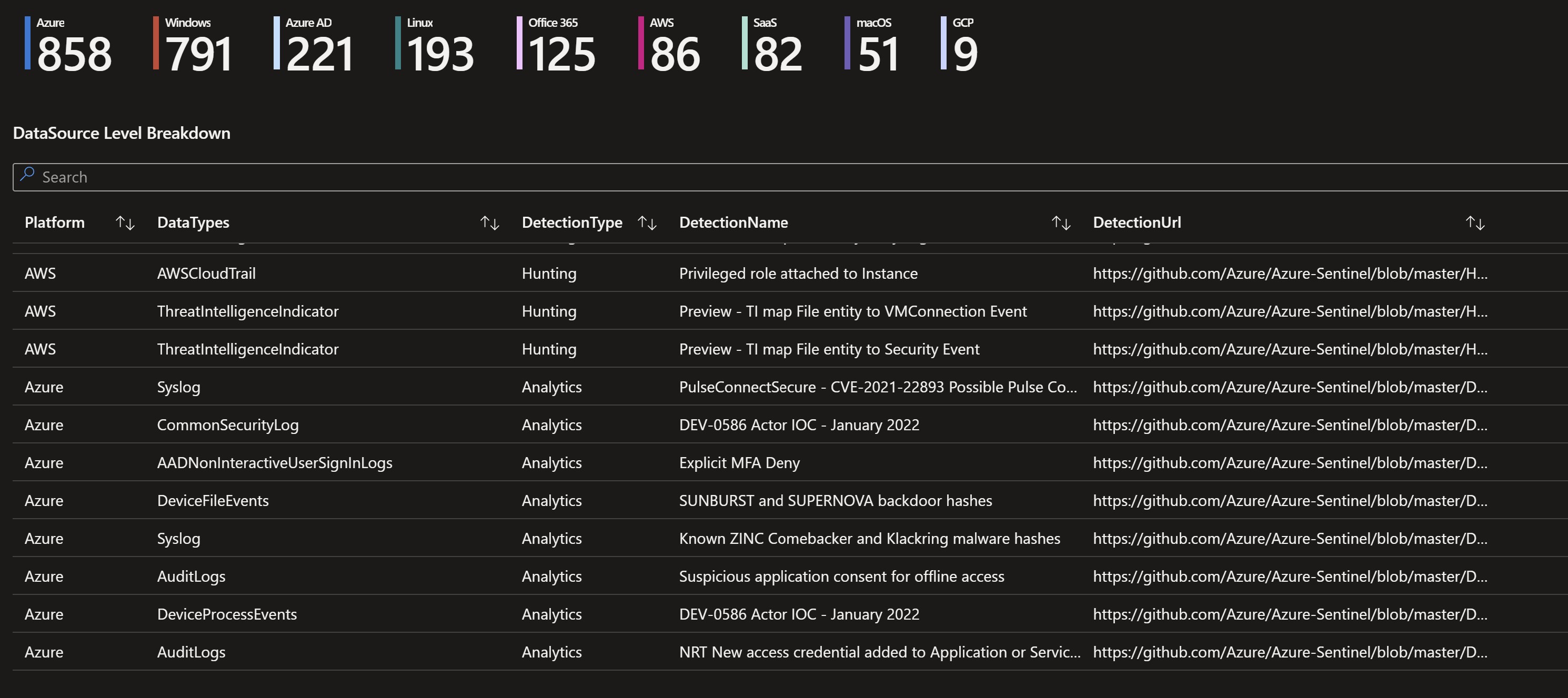Select the GCP 9 tile

959,44
